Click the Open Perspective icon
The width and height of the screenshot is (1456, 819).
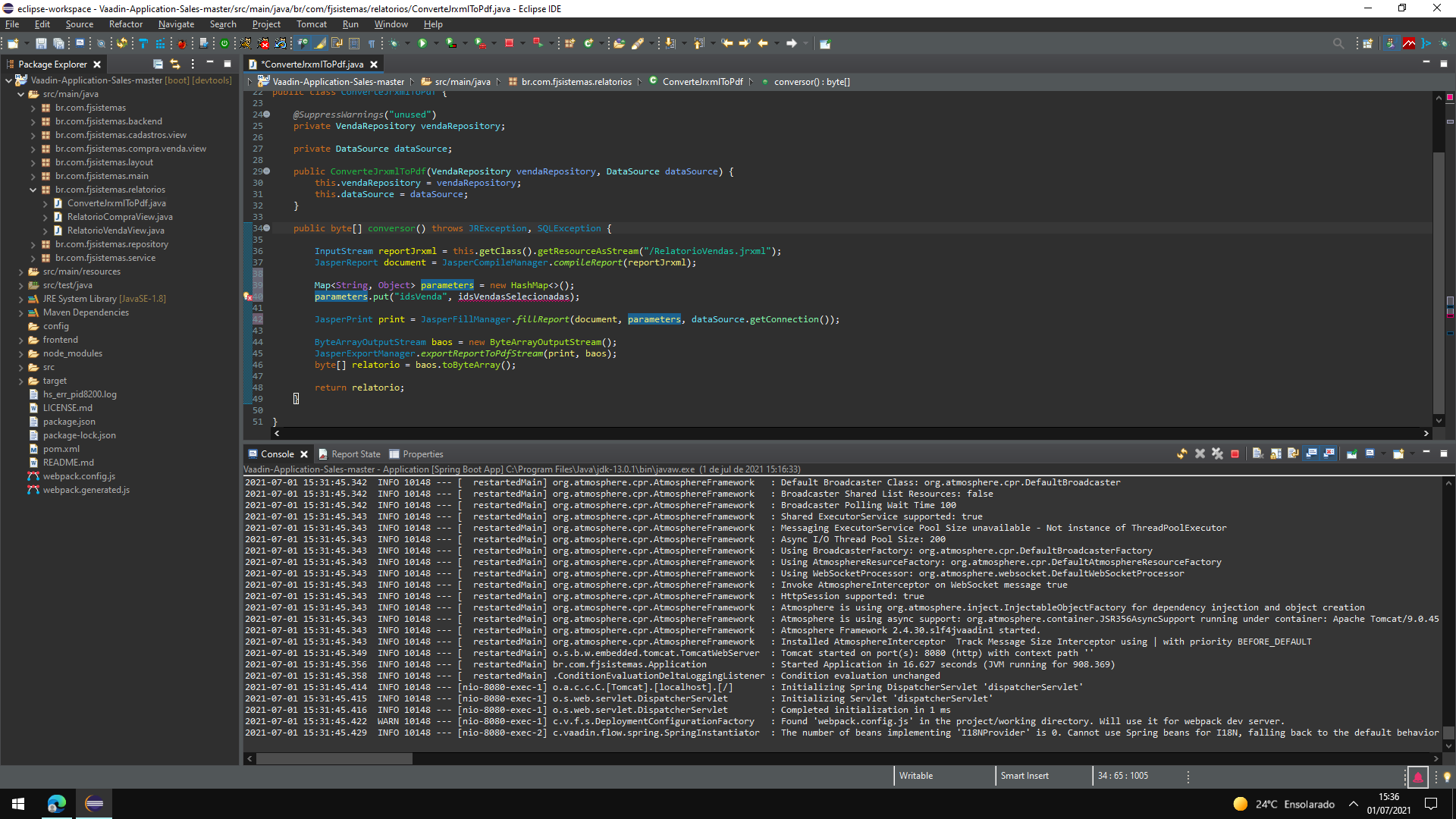pos(1368,43)
